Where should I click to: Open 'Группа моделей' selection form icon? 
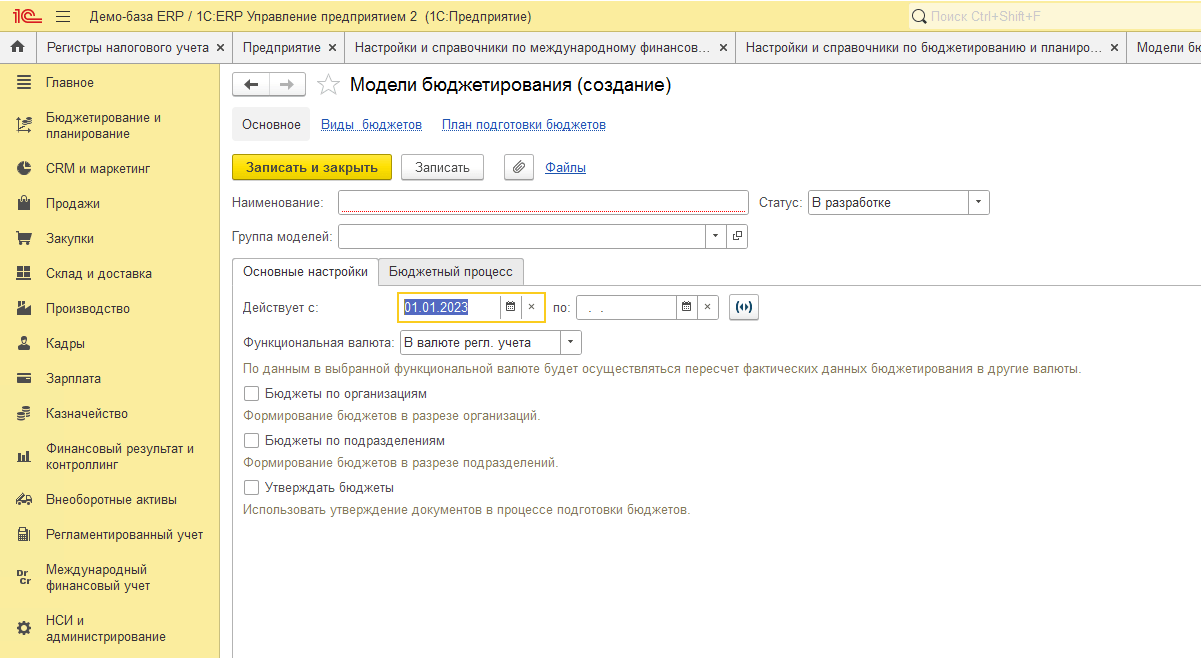(738, 236)
